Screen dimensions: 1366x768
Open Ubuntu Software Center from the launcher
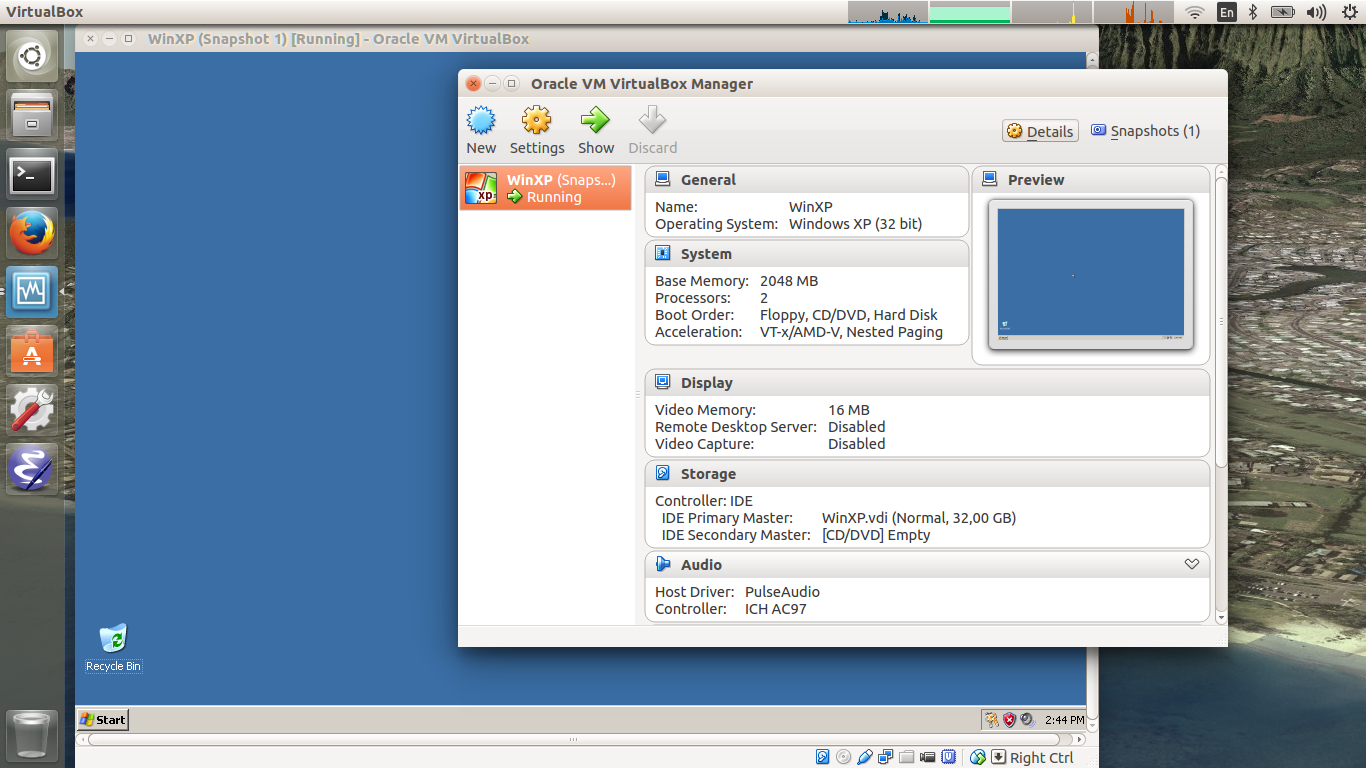[32, 351]
